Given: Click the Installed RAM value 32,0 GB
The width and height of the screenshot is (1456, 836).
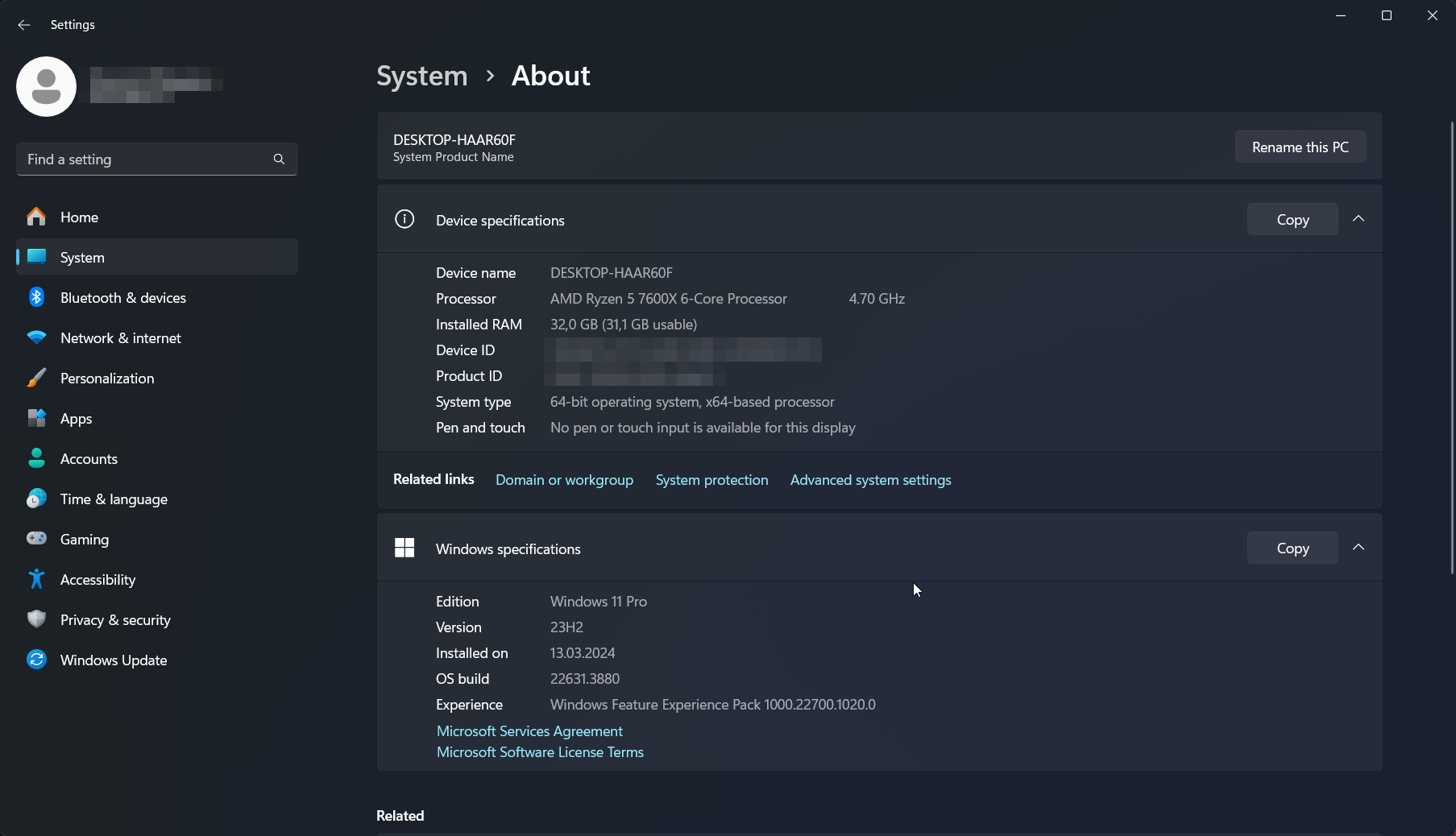Looking at the screenshot, I should (x=624, y=325).
